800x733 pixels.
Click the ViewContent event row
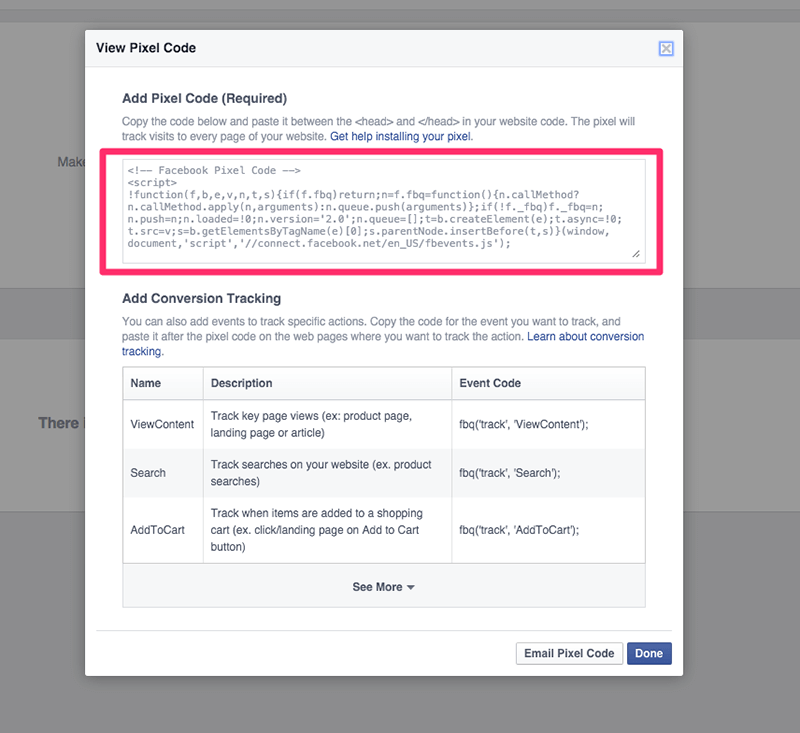point(162,424)
